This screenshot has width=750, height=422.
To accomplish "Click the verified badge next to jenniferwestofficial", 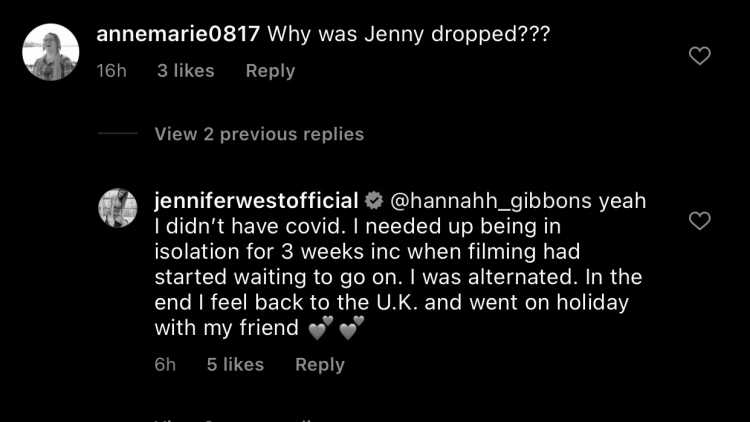I will 374,201.
